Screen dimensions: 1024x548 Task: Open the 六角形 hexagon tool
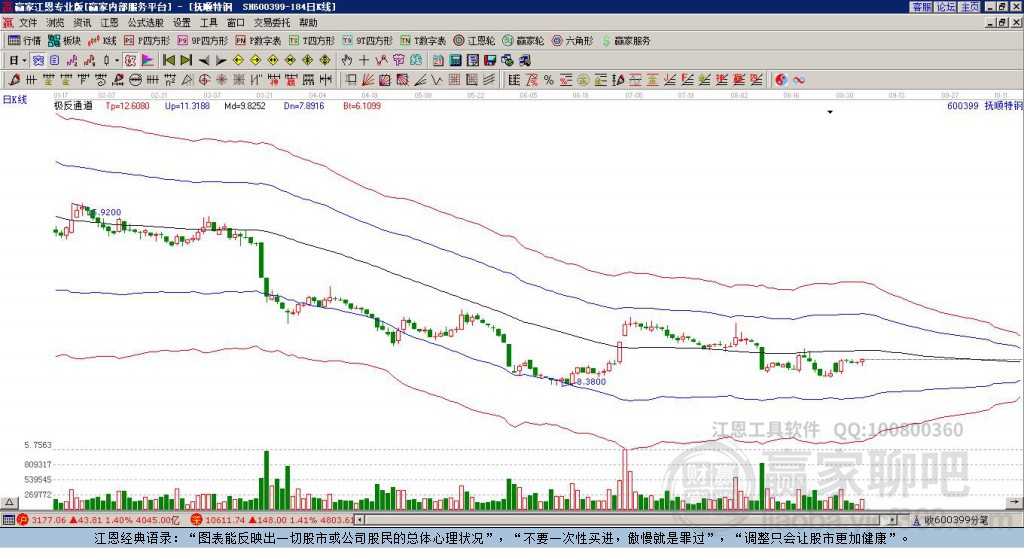point(572,40)
